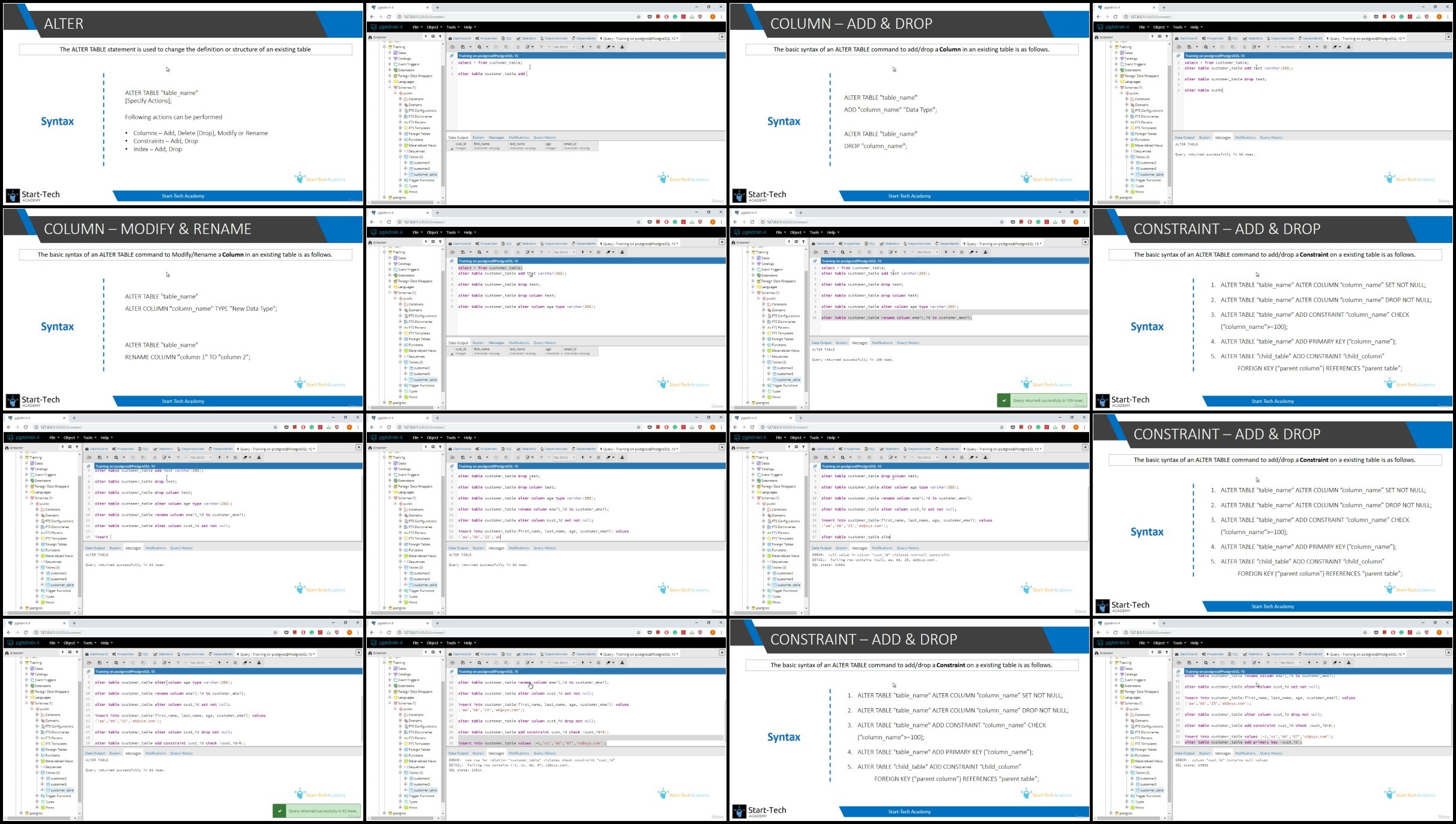Click Execute lightning icon in first pgAdmin screenshot
The width and height of the screenshot is (1456, 824).
582,47
